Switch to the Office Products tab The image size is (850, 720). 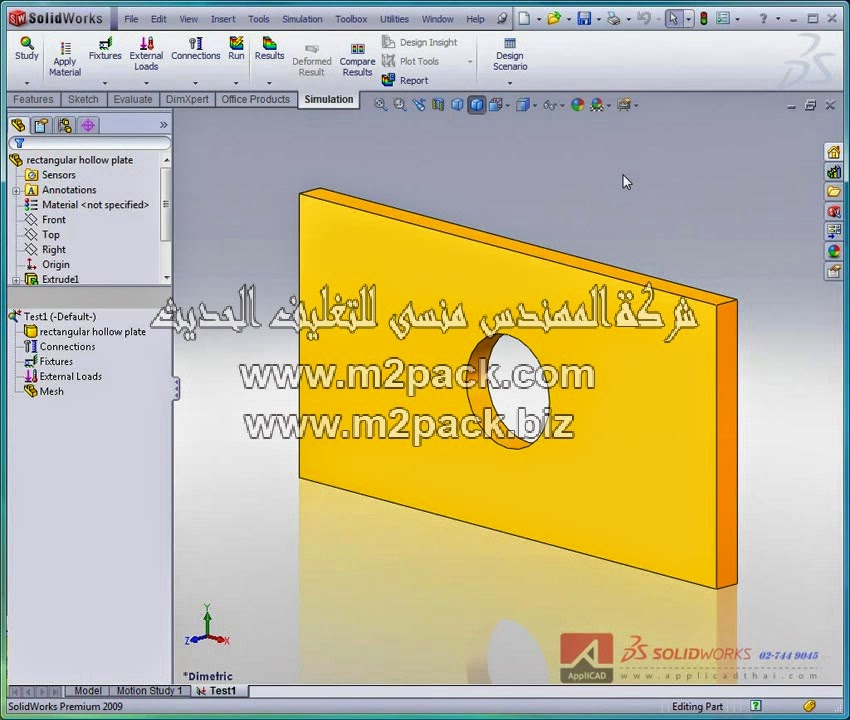coord(255,99)
